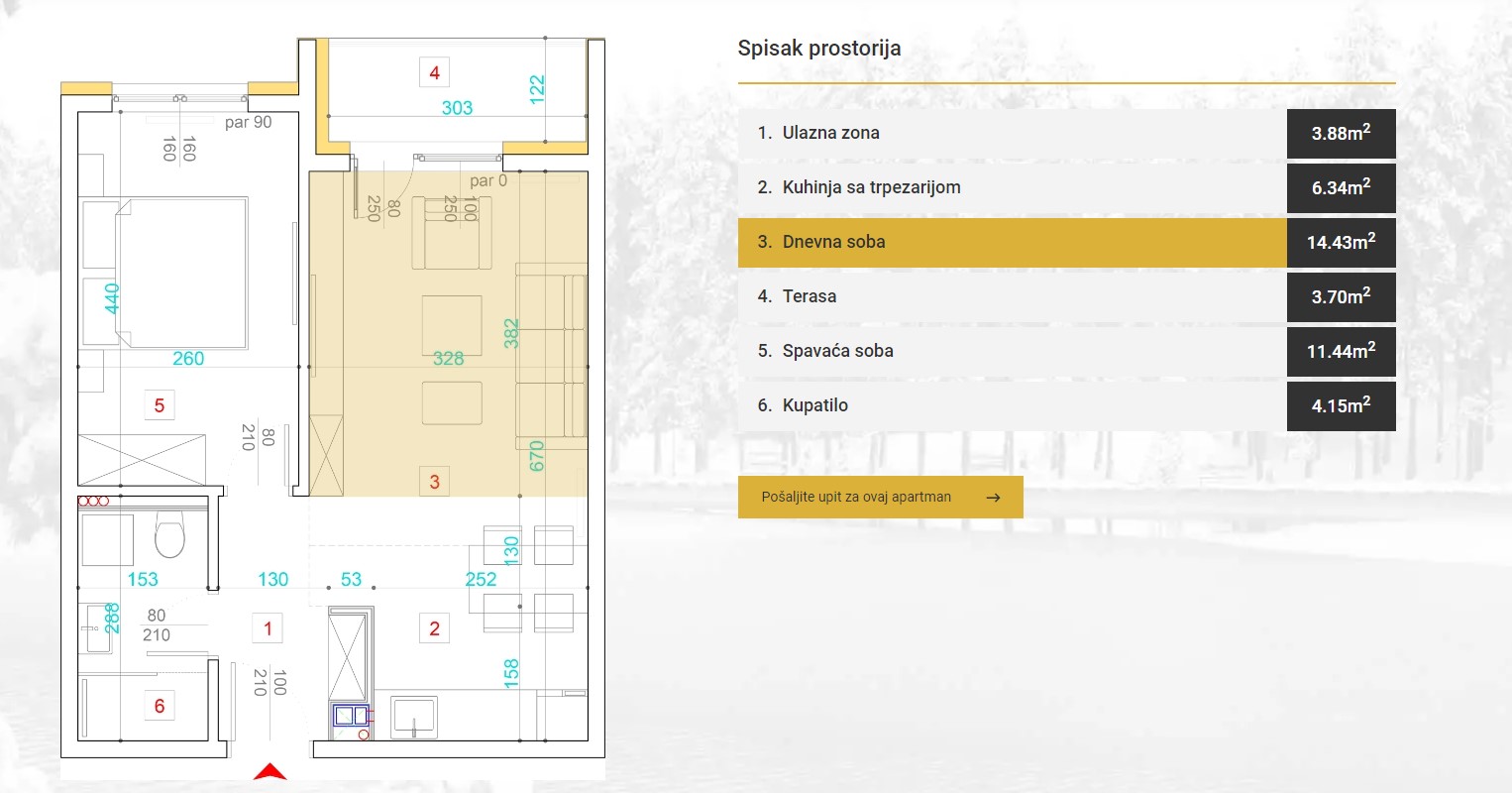This screenshot has height=793, width=1512.
Task: Click room marker 5 in the bedroom
Action: (160, 405)
